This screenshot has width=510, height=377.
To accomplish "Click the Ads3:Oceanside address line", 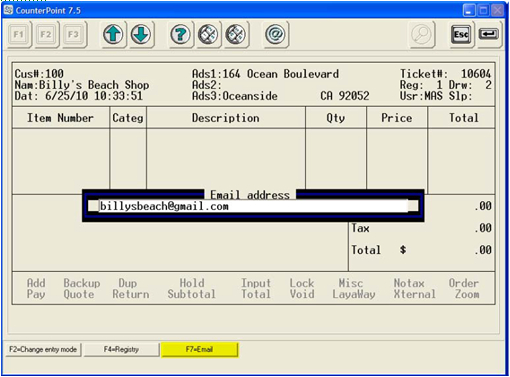I will (235, 96).
